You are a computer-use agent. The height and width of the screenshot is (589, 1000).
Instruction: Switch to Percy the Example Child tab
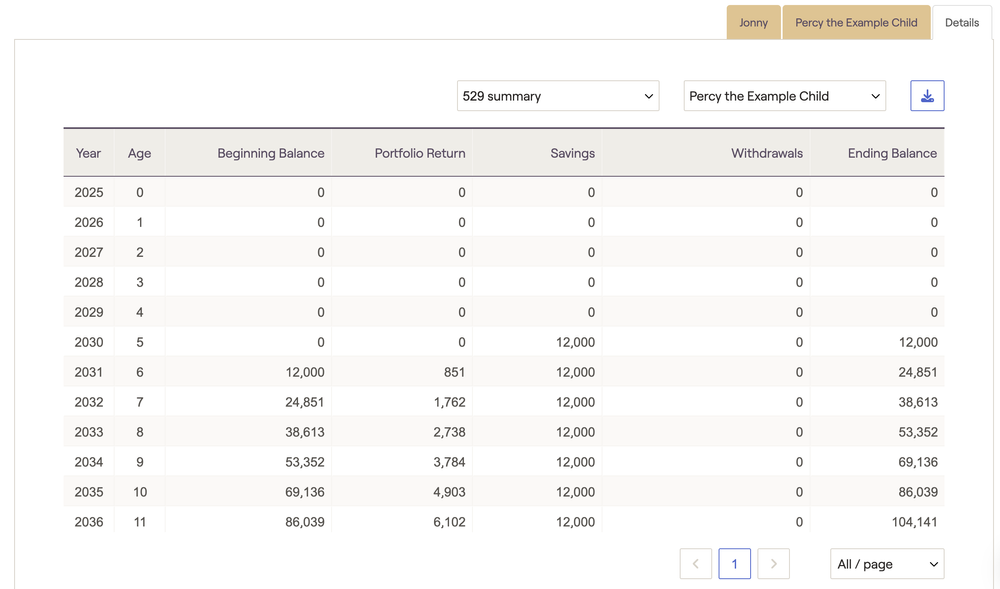pyautogui.click(x=856, y=22)
